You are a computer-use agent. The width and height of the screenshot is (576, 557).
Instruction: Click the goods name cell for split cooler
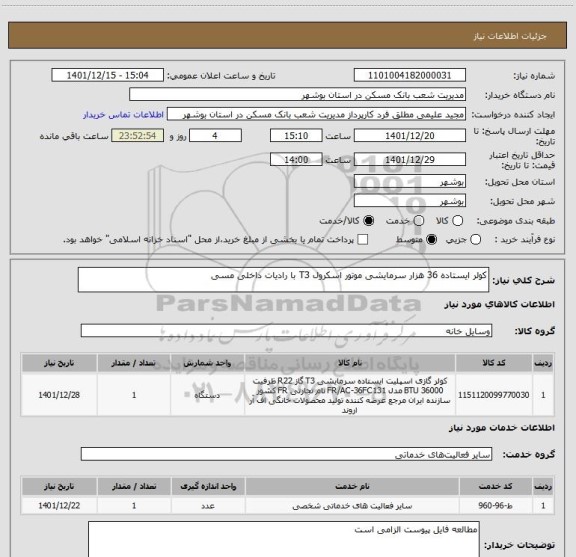tap(350, 395)
